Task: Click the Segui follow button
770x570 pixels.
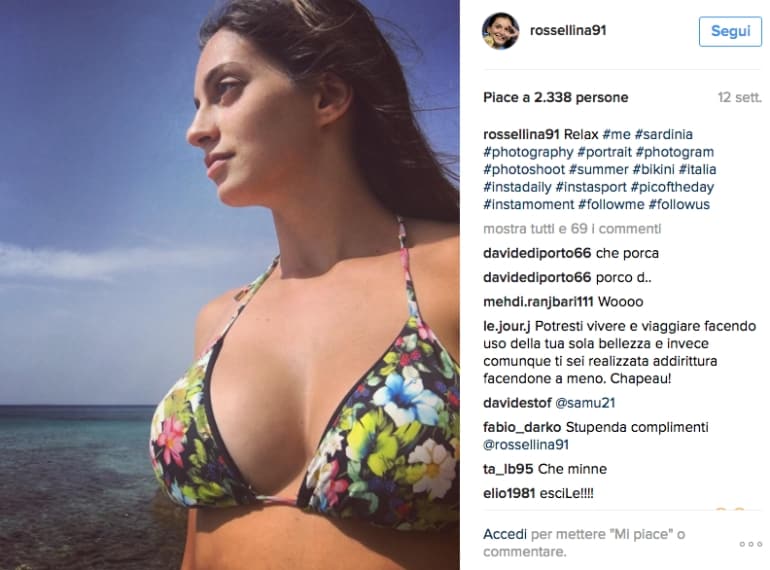Action: [x=730, y=31]
